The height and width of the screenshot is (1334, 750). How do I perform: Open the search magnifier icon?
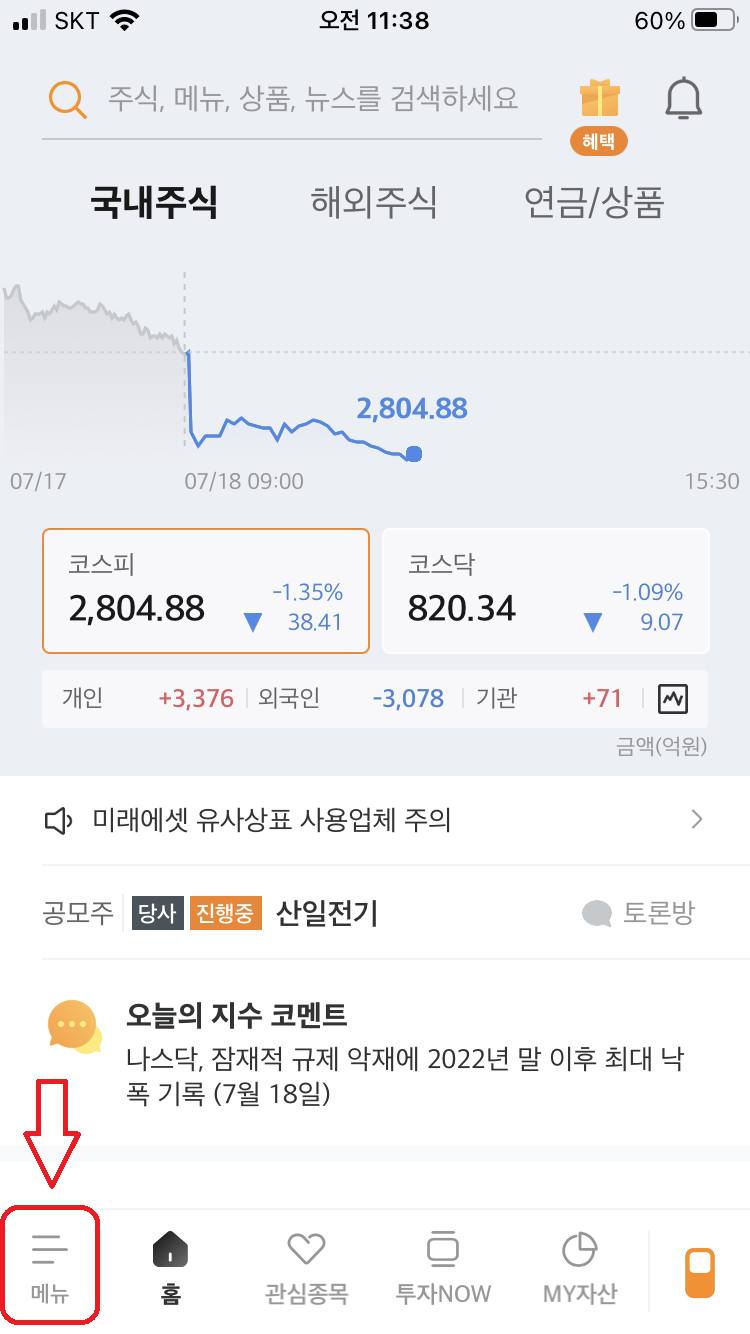[66, 97]
